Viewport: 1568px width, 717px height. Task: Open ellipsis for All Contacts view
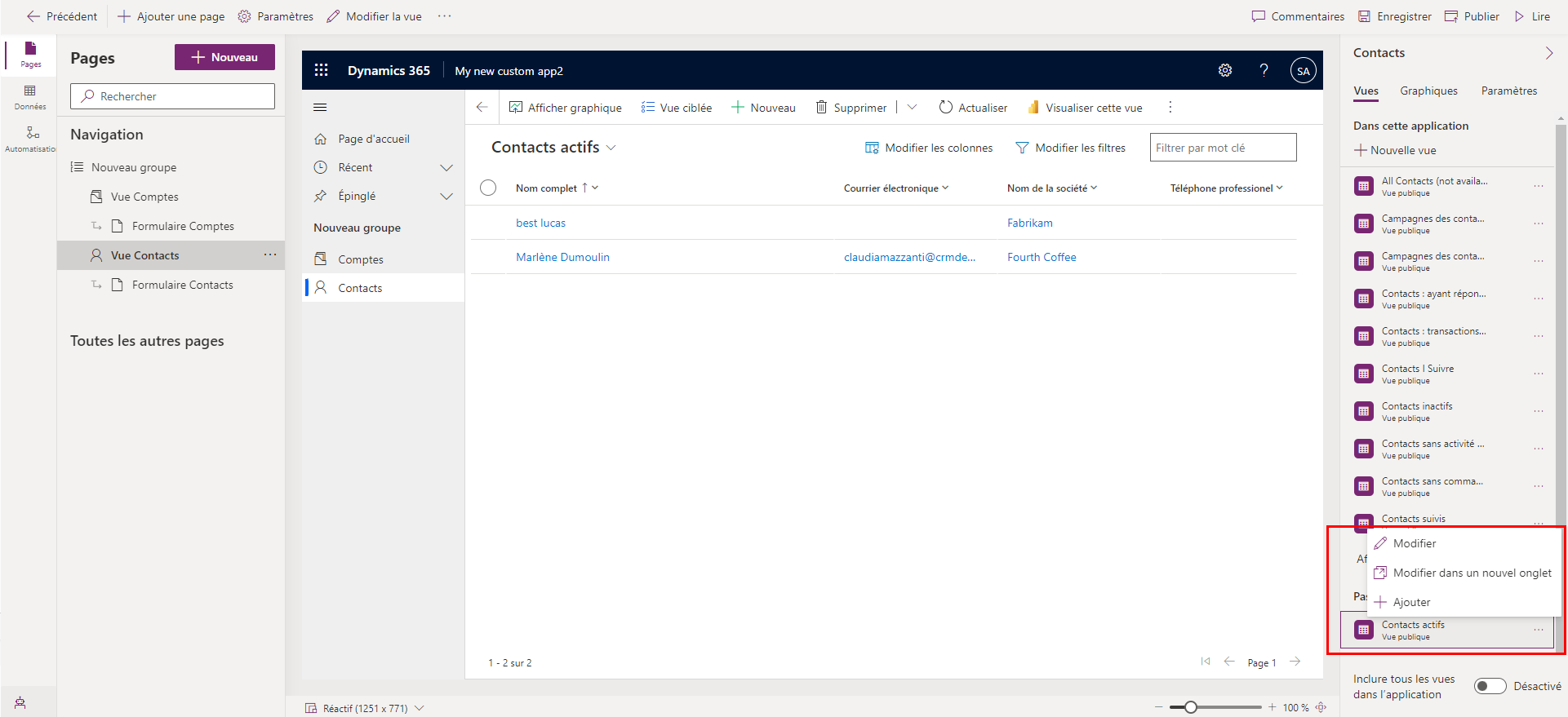pyautogui.click(x=1538, y=186)
